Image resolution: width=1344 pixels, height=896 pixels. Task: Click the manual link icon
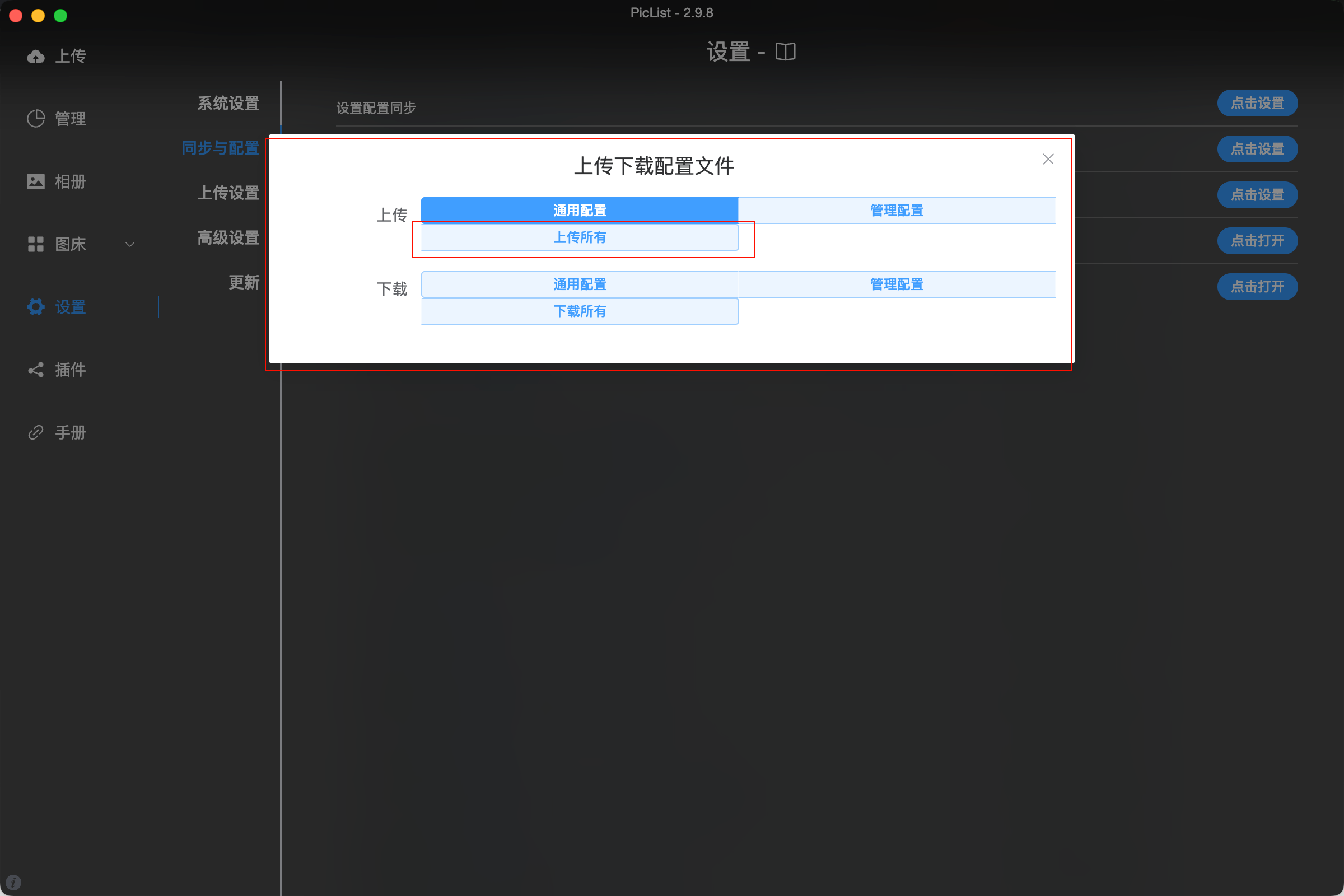pyautogui.click(x=35, y=432)
